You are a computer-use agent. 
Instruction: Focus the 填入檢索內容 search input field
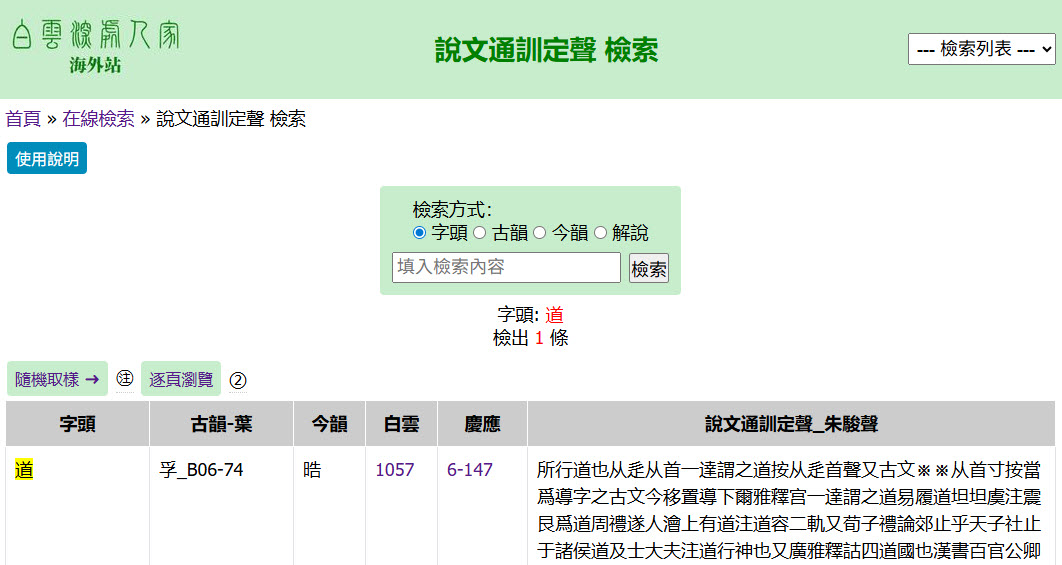pyautogui.click(x=506, y=268)
